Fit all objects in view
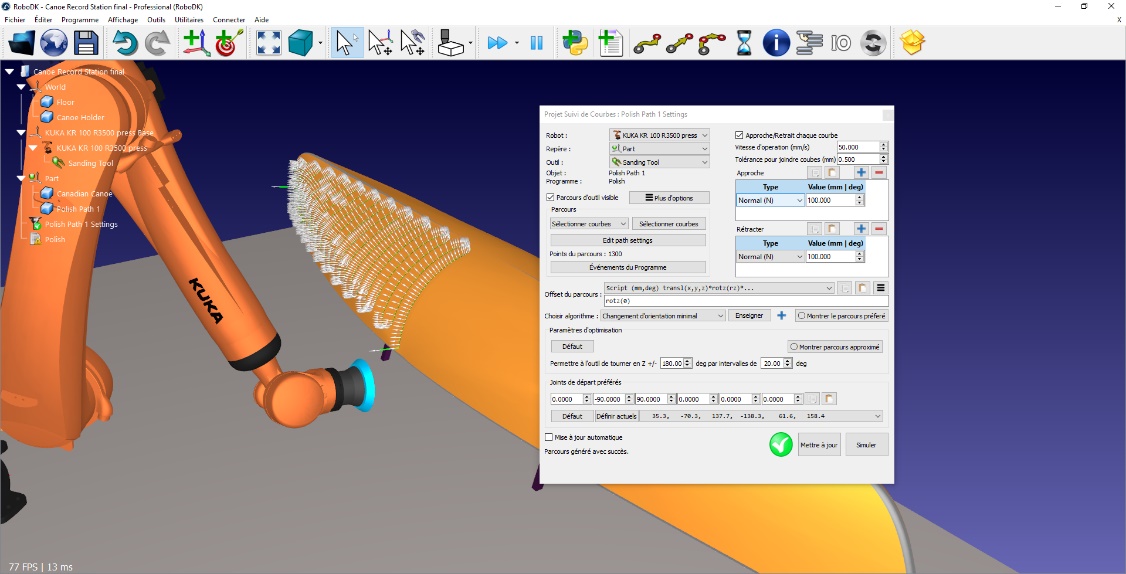Screen dimensions: 1126x574 269,43
